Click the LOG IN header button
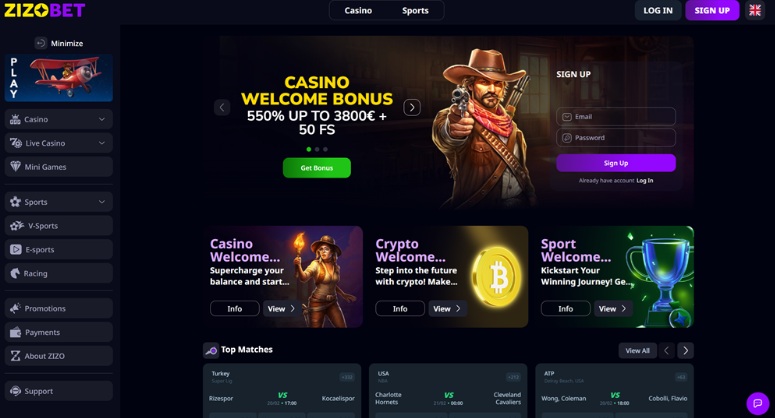The height and width of the screenshot is (418, 775). [x=657, y=10]
